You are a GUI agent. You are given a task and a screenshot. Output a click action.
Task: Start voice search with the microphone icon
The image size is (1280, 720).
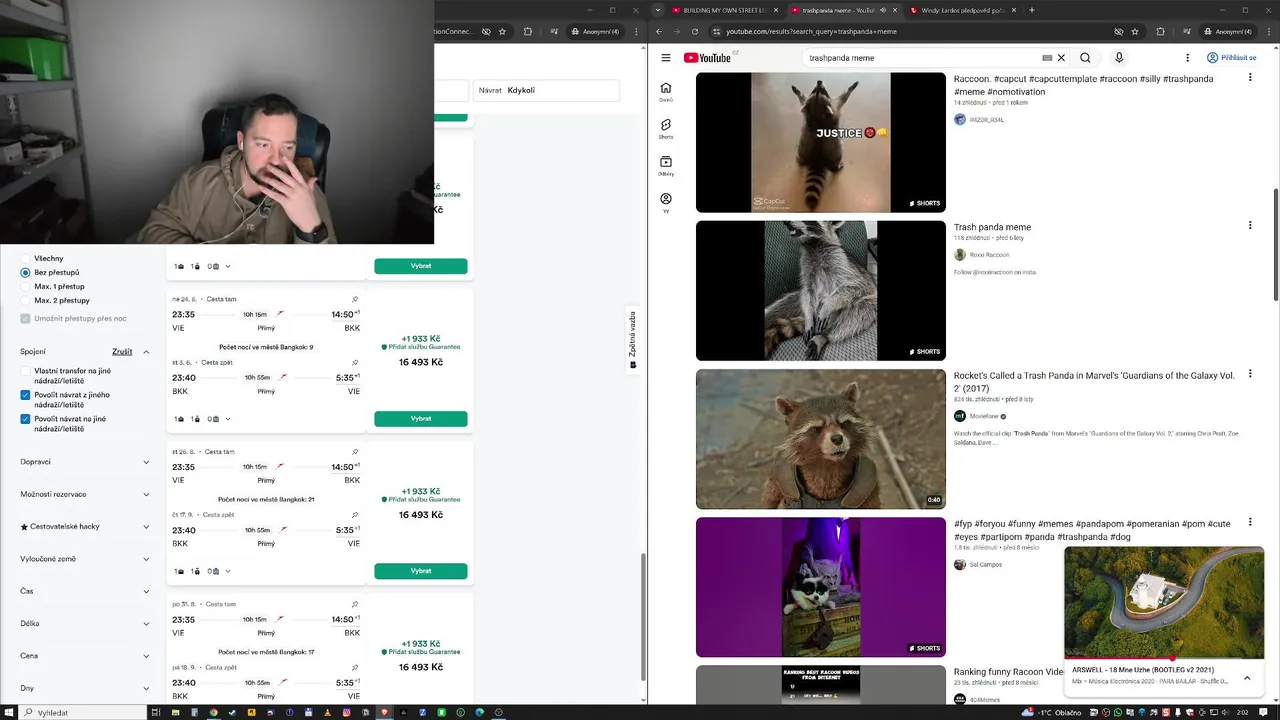click(x=1119, y=58)
